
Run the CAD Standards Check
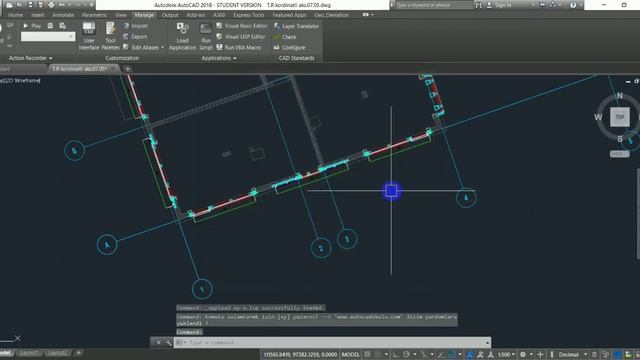click(x=285, y=37)
